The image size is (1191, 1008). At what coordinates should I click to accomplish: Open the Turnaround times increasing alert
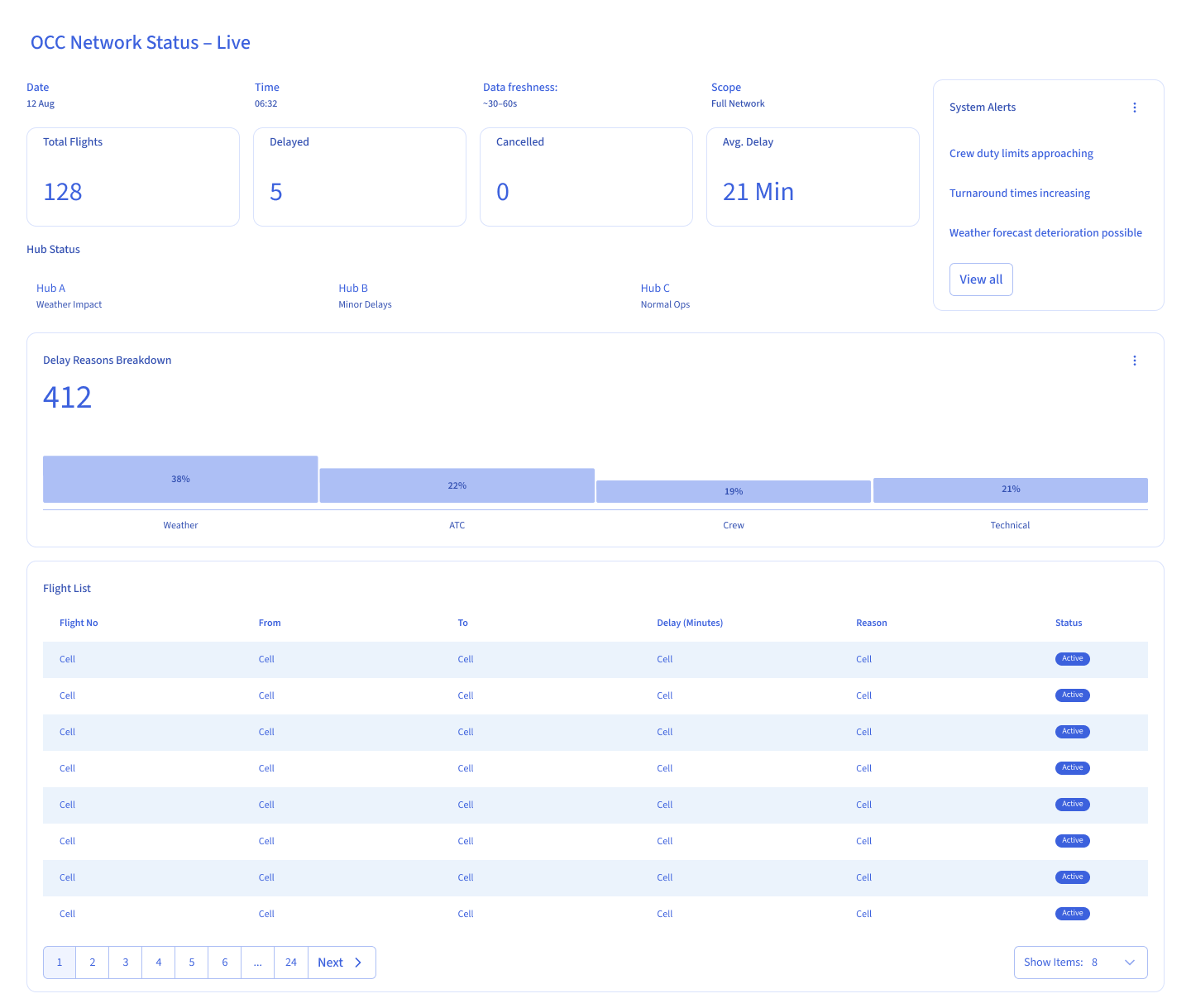tap(1019, 193)
